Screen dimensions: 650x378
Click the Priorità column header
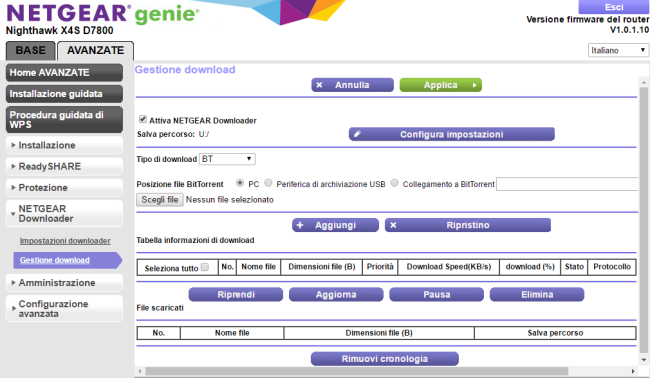(380, 267)
